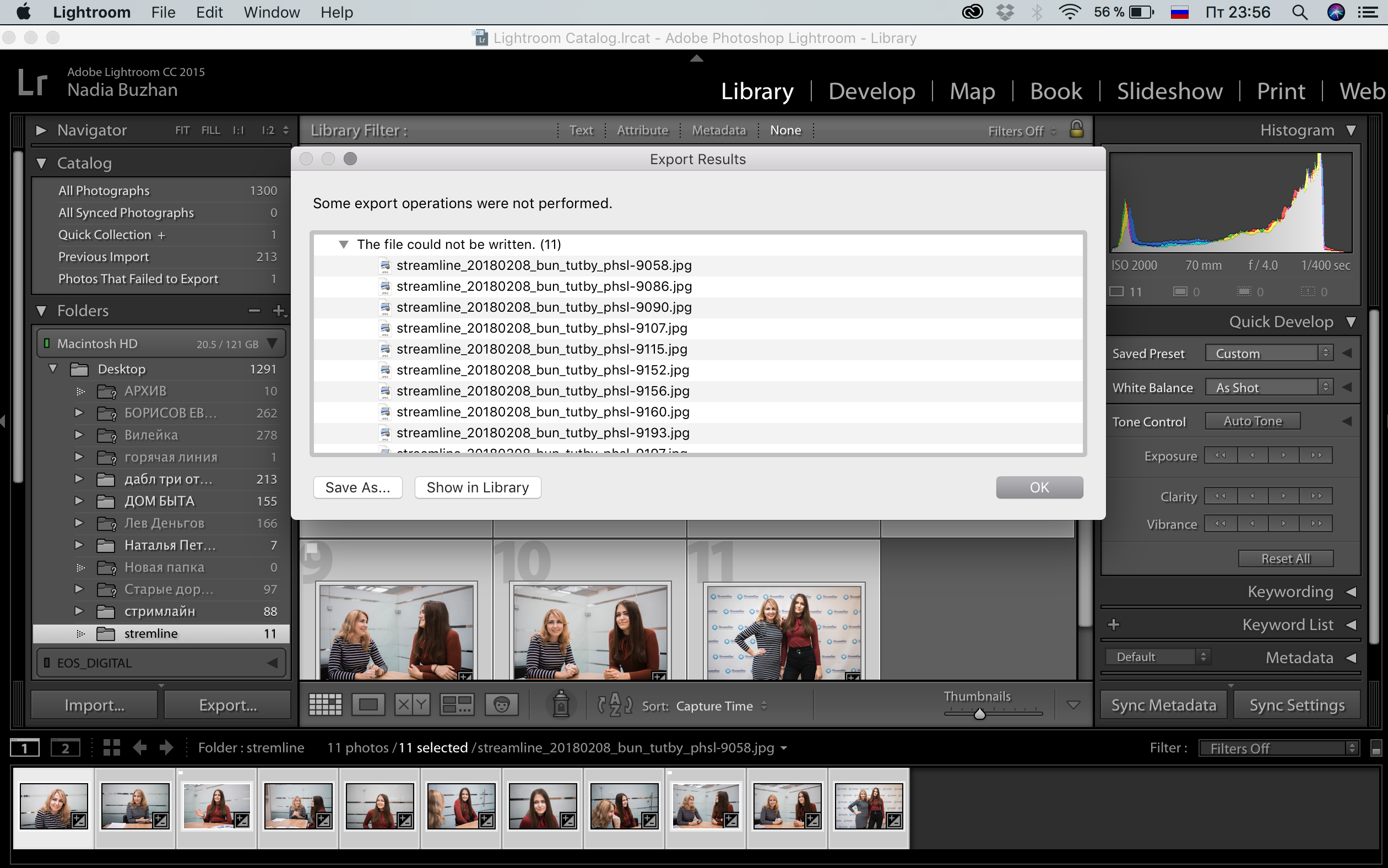Click Save As button in Export Results
Image resolution: width=1388 pixels, height=868 pixels.
pyautogui.click(x=358, y=487)
